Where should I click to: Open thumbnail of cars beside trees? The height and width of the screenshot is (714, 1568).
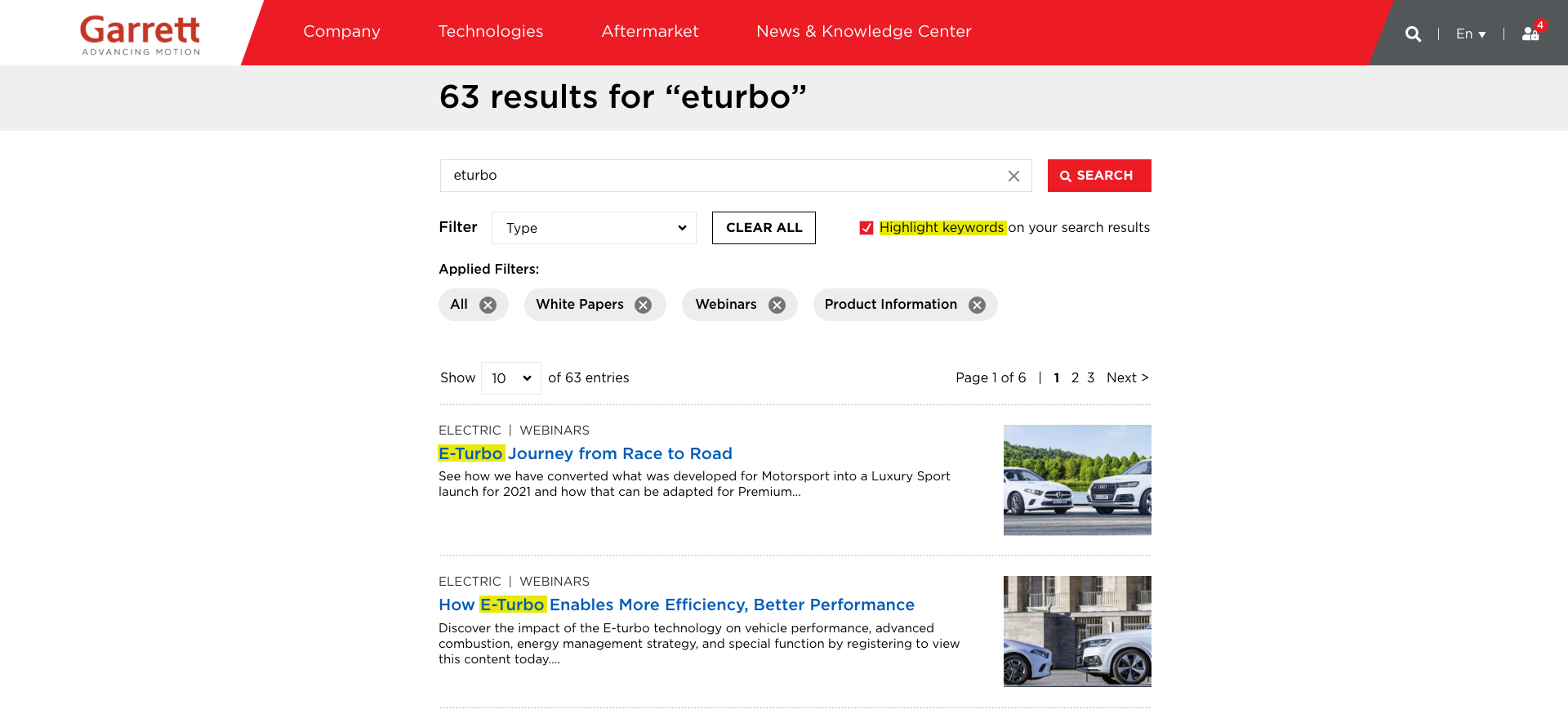tap(1077, 480)
